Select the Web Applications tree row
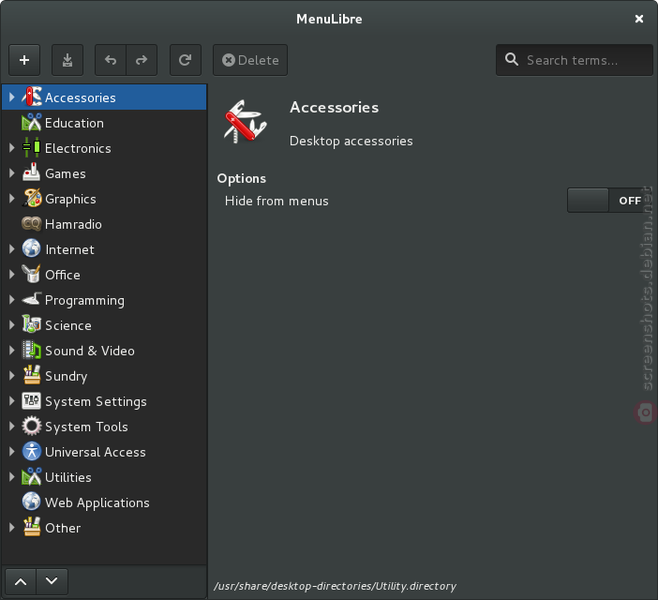The height and width of the screenshot is (600, 658). click(x=104, y=502)
